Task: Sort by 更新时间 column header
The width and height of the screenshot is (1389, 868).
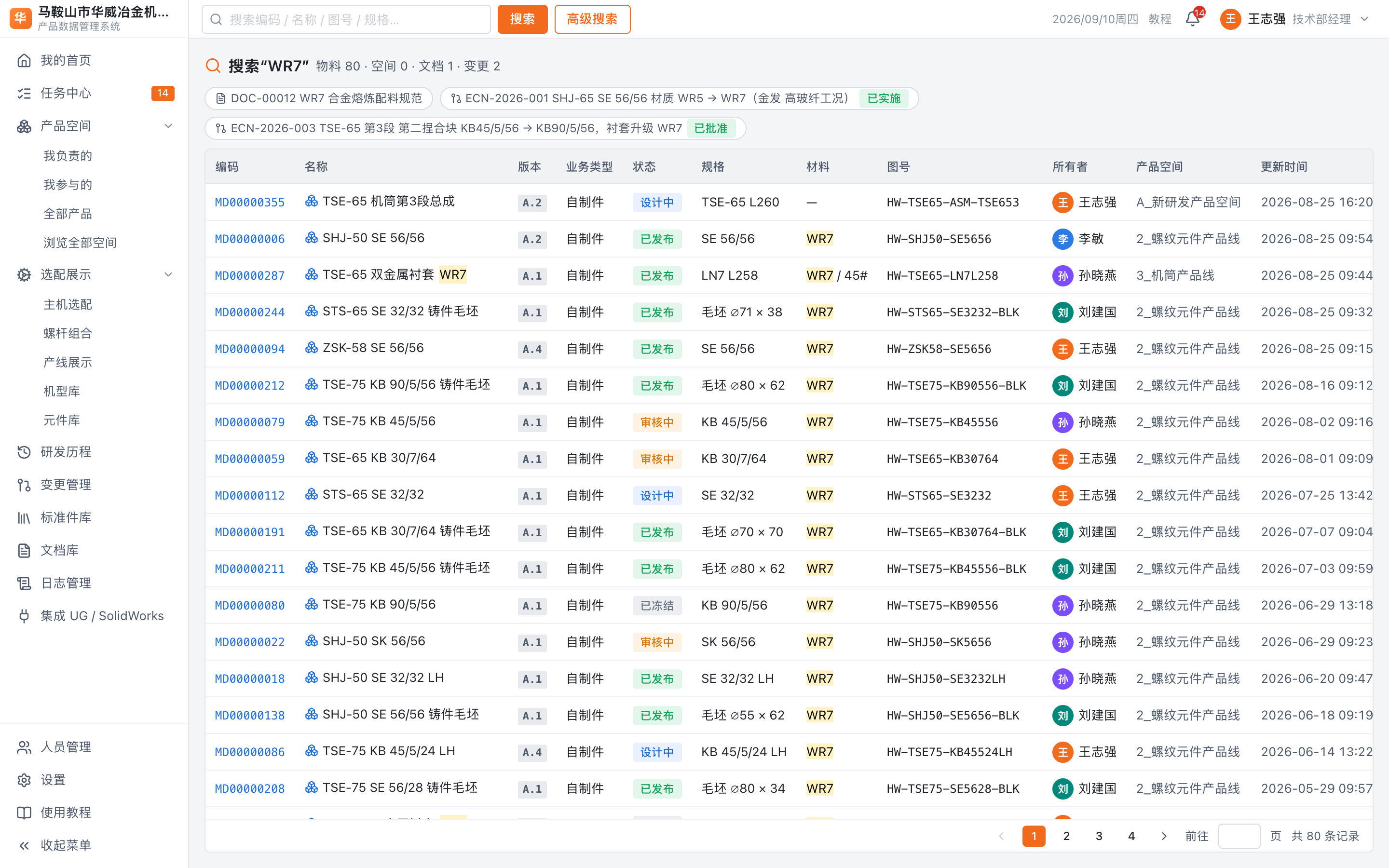Action: click(x=1284, y=166)
